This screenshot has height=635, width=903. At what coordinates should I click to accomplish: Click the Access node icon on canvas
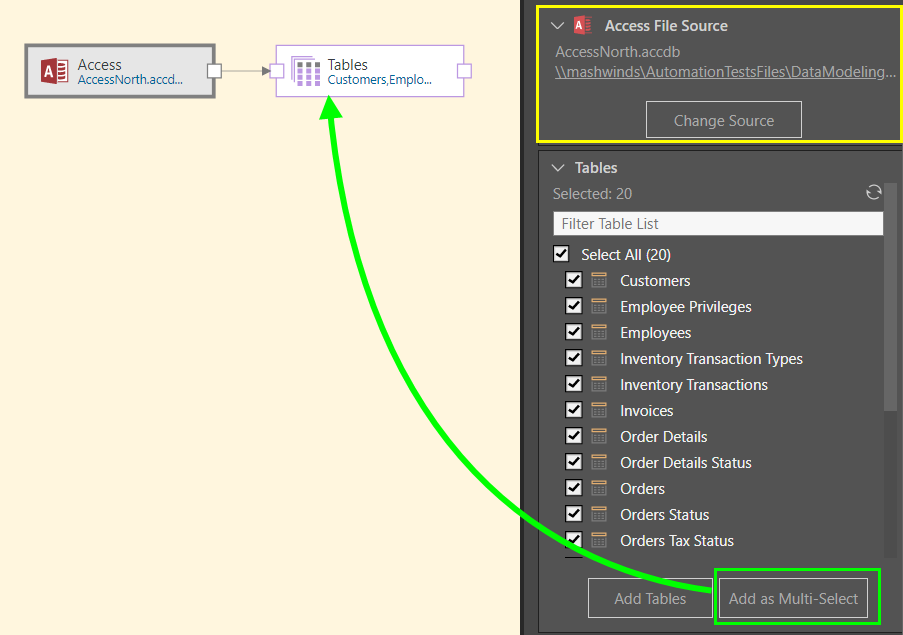(54, 71)
